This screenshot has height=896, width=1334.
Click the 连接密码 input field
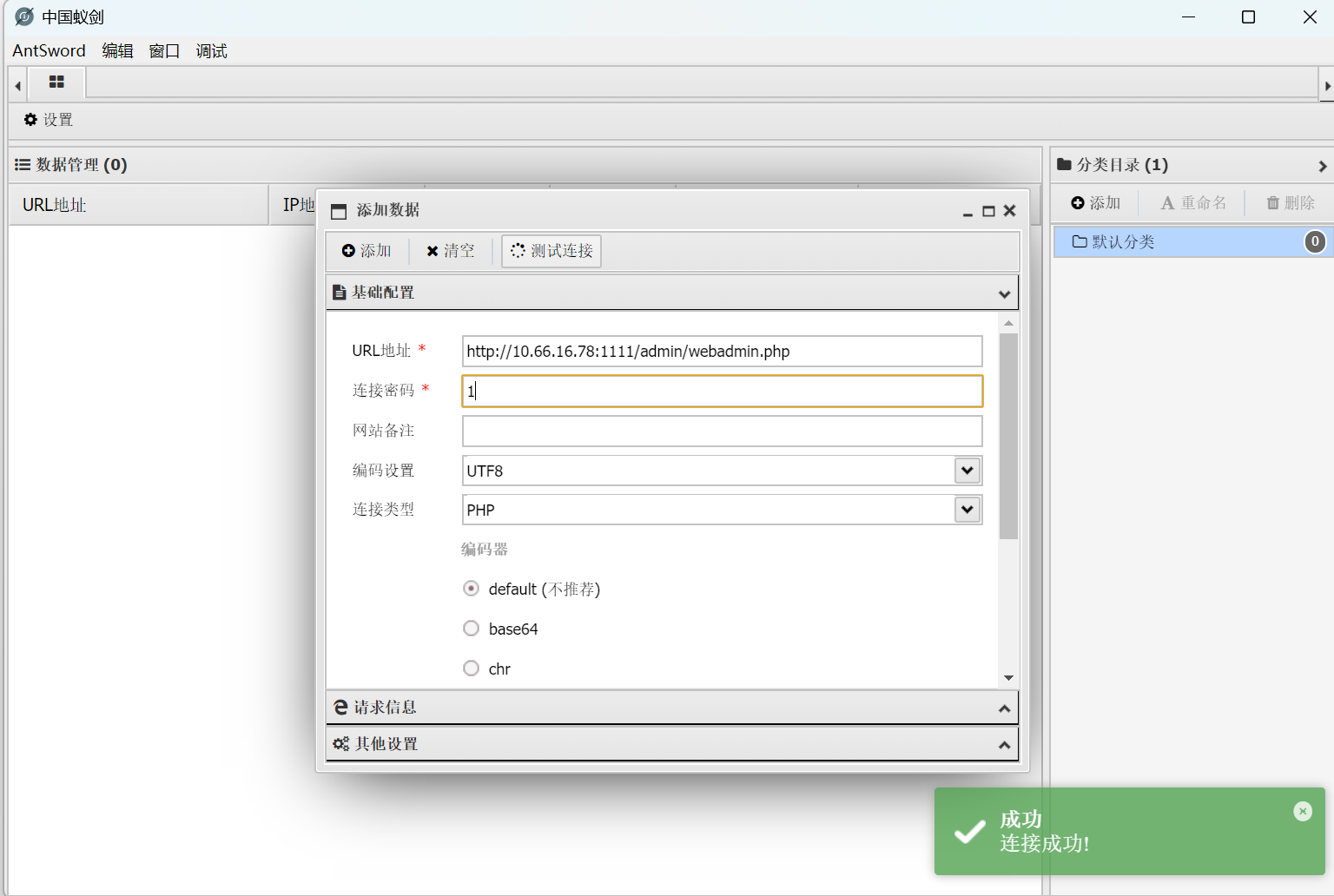(x=722, y=391)
